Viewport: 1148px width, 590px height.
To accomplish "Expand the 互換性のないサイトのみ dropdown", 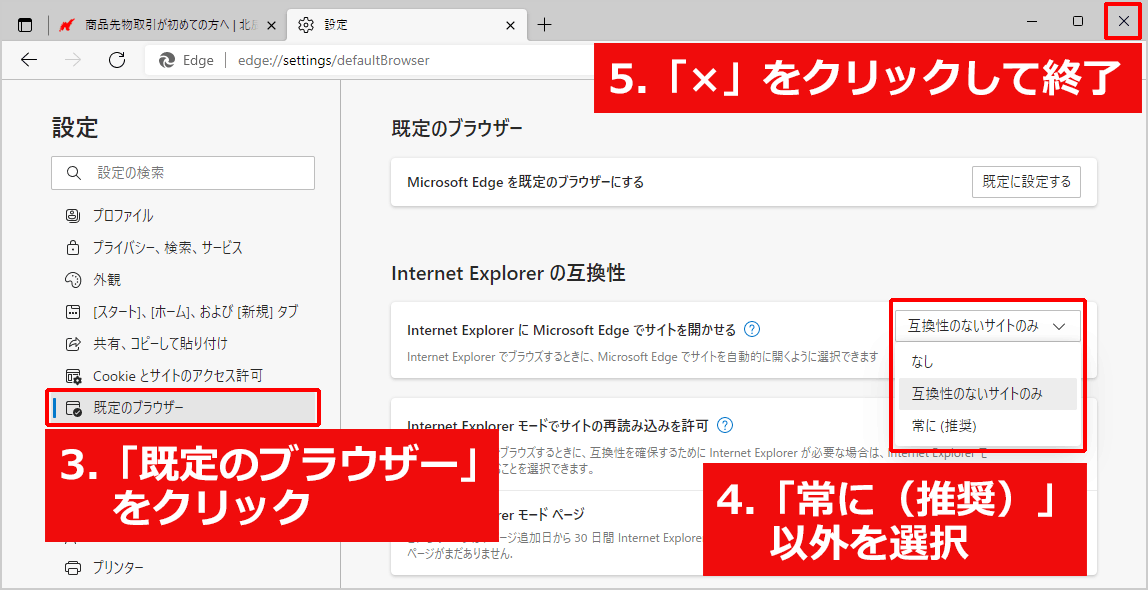I will pyautogui.click(x=986, y=326).
